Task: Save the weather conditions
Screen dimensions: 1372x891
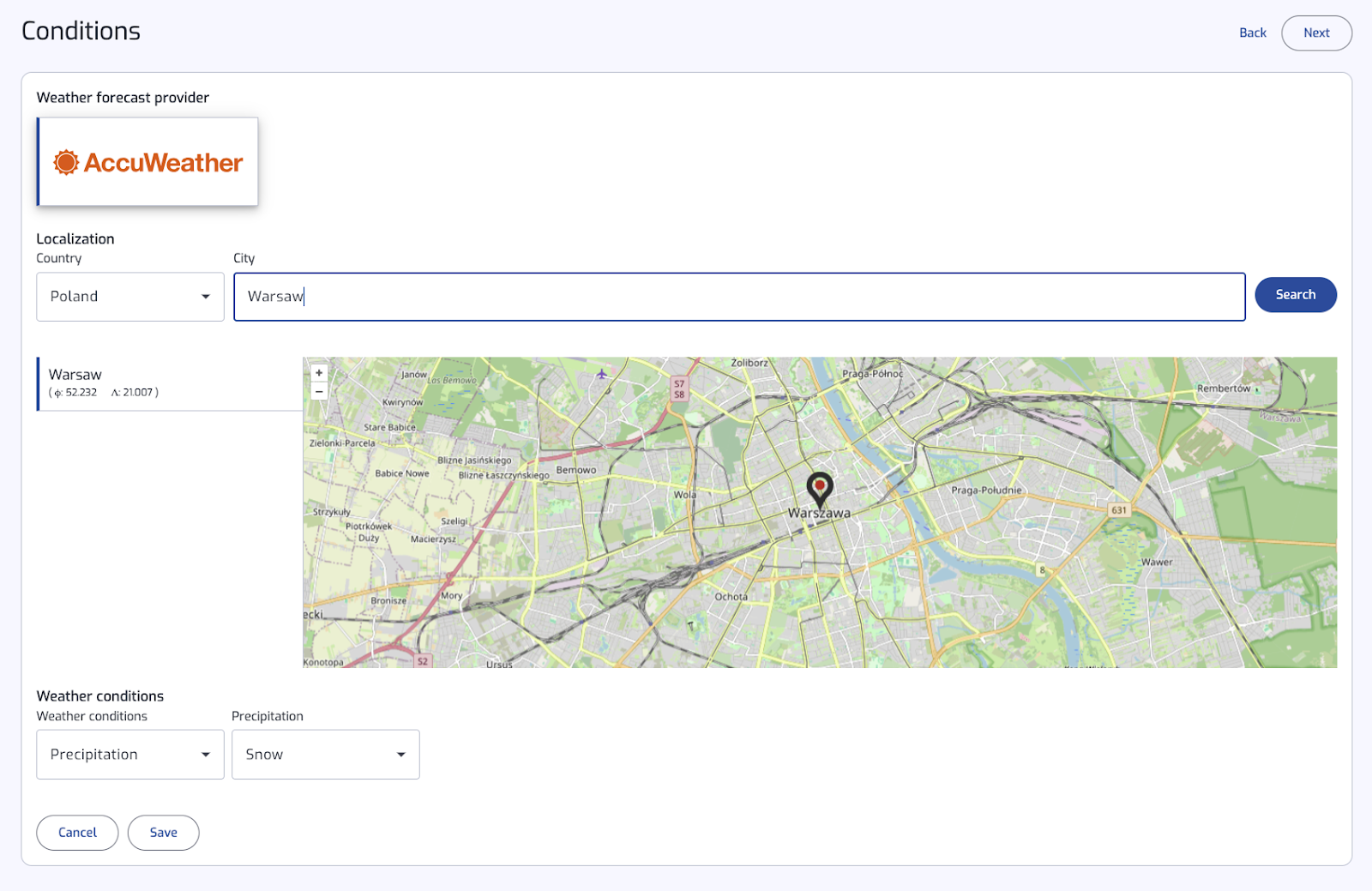Action: point(163,833)
